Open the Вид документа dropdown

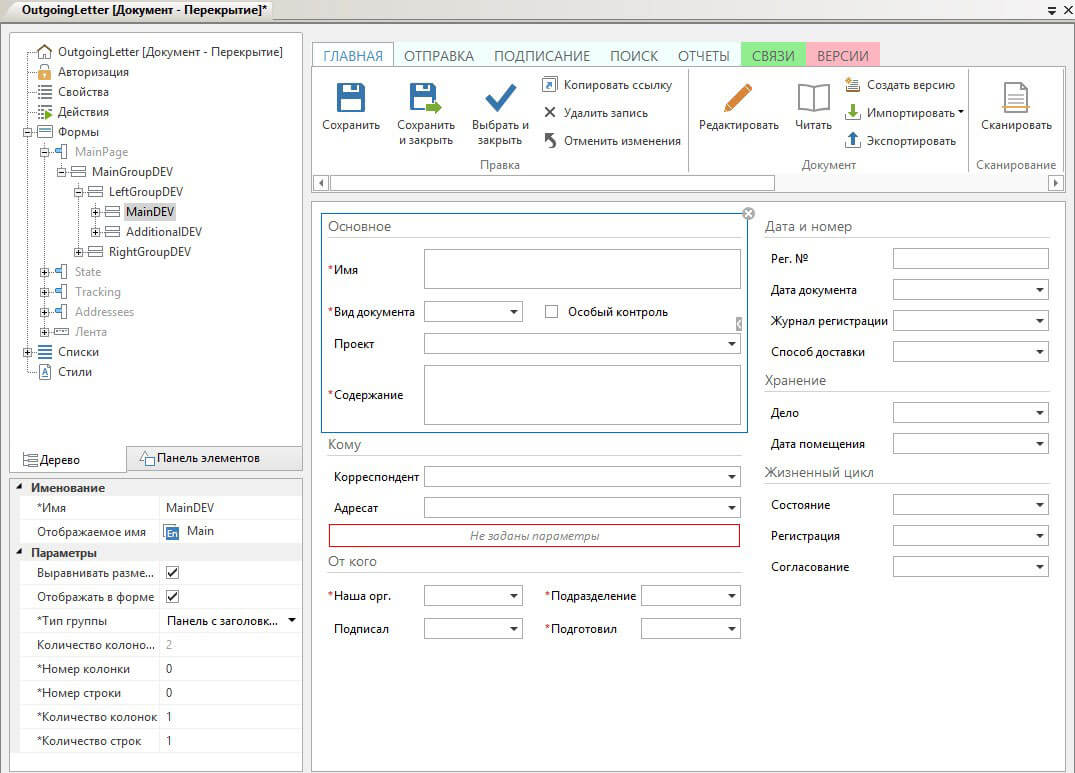[514, 312]
